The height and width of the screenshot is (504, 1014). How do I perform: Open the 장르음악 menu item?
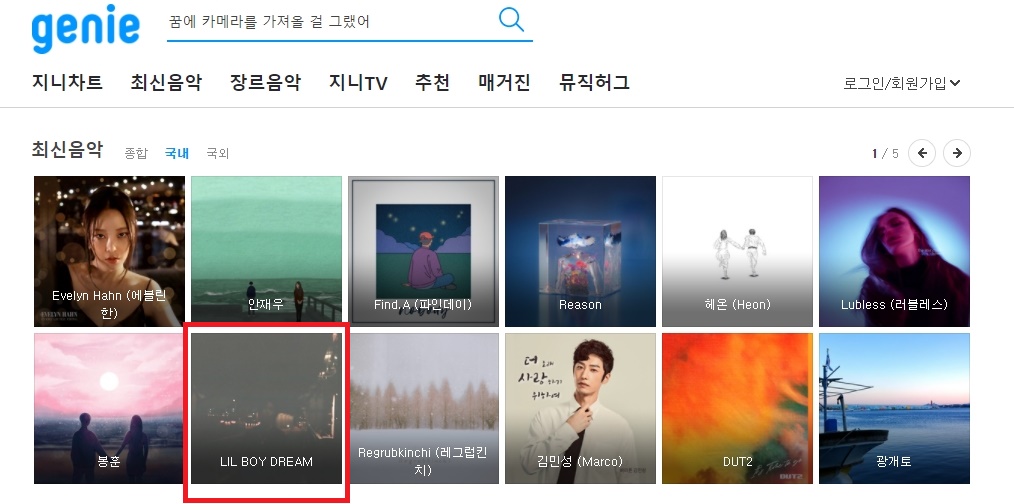click(x=265, y=82)
